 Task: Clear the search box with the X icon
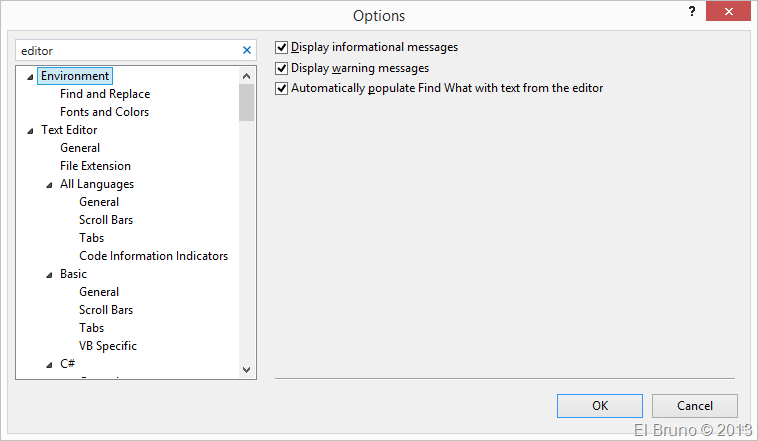point(247,50)
